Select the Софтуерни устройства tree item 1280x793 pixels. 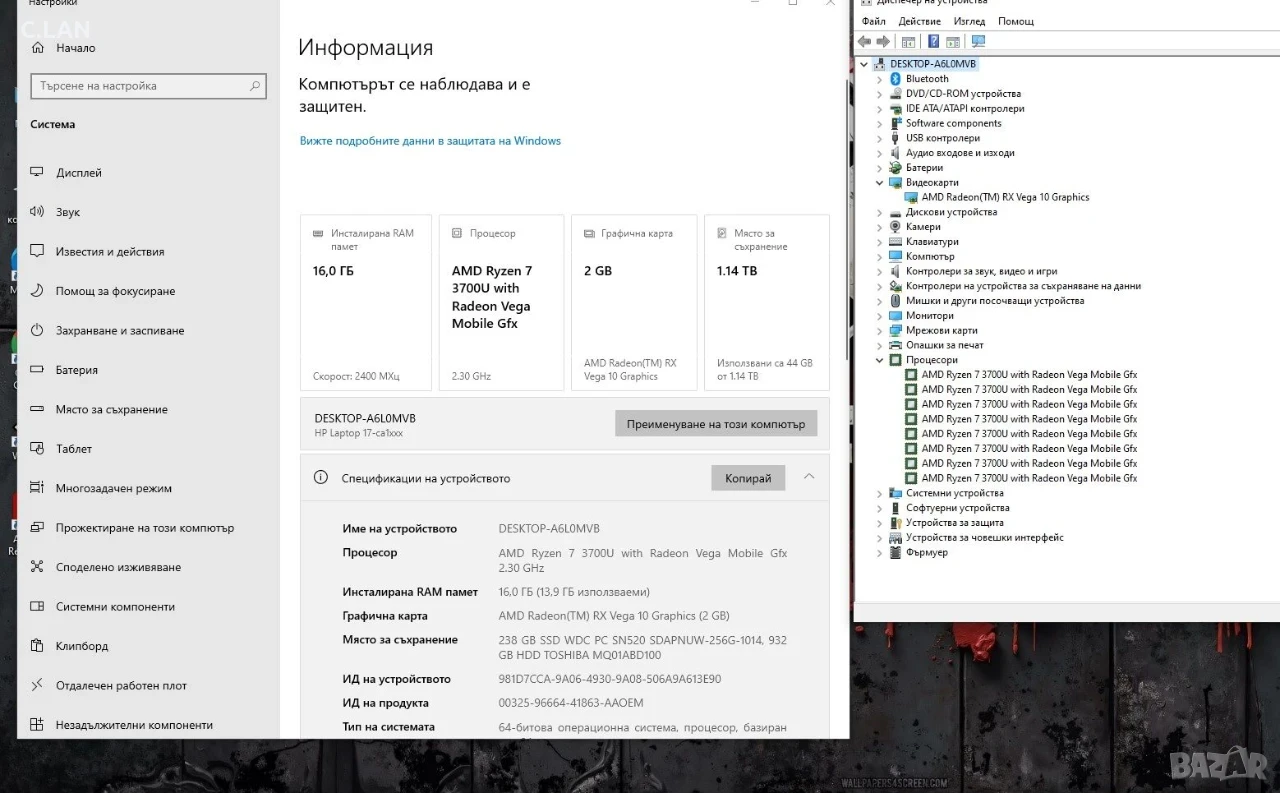tap(957, 508)
